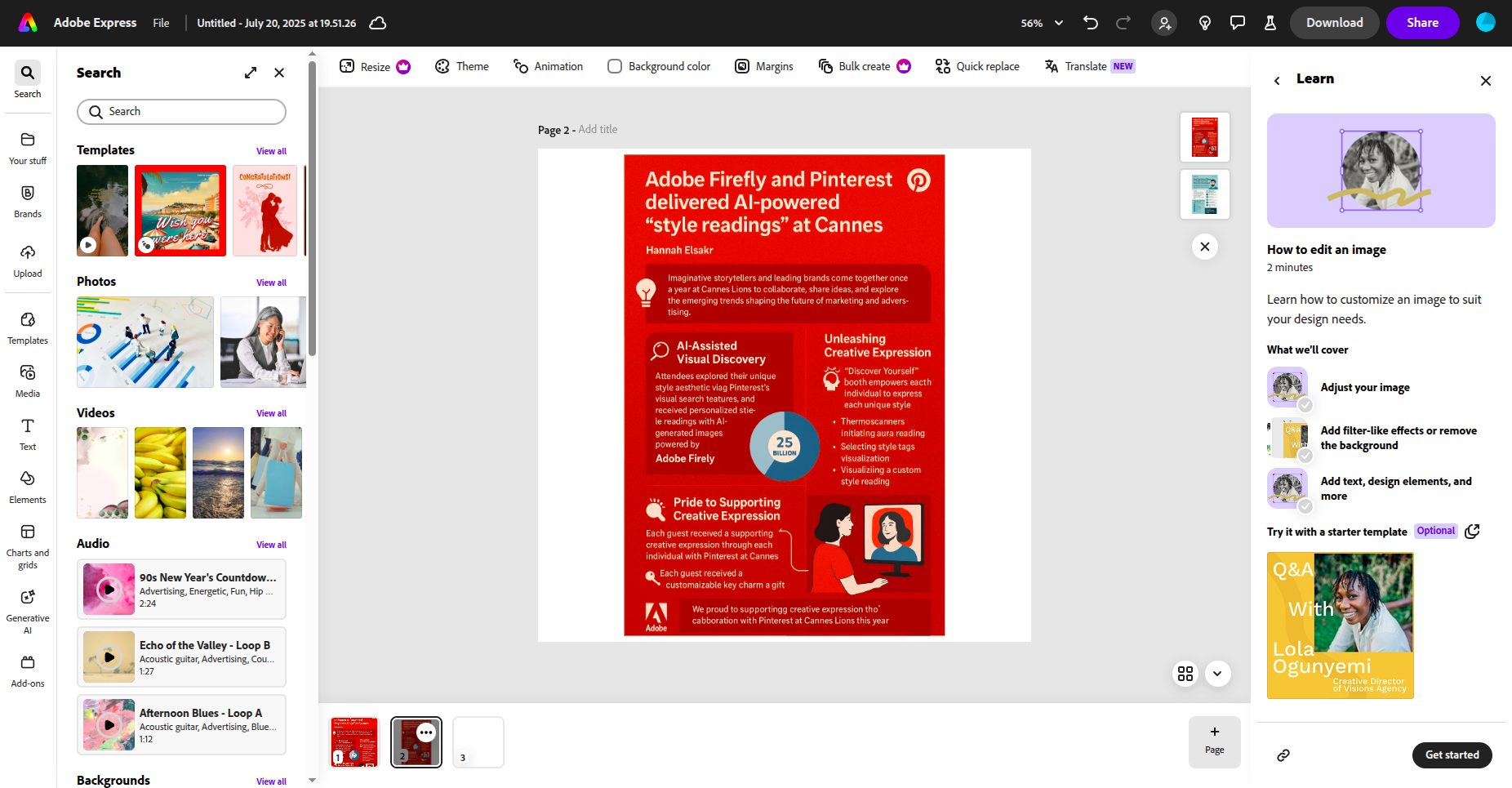This screenshot has width=1512, height=788.
Task: Undo the last action
Action: point(1091,23)
